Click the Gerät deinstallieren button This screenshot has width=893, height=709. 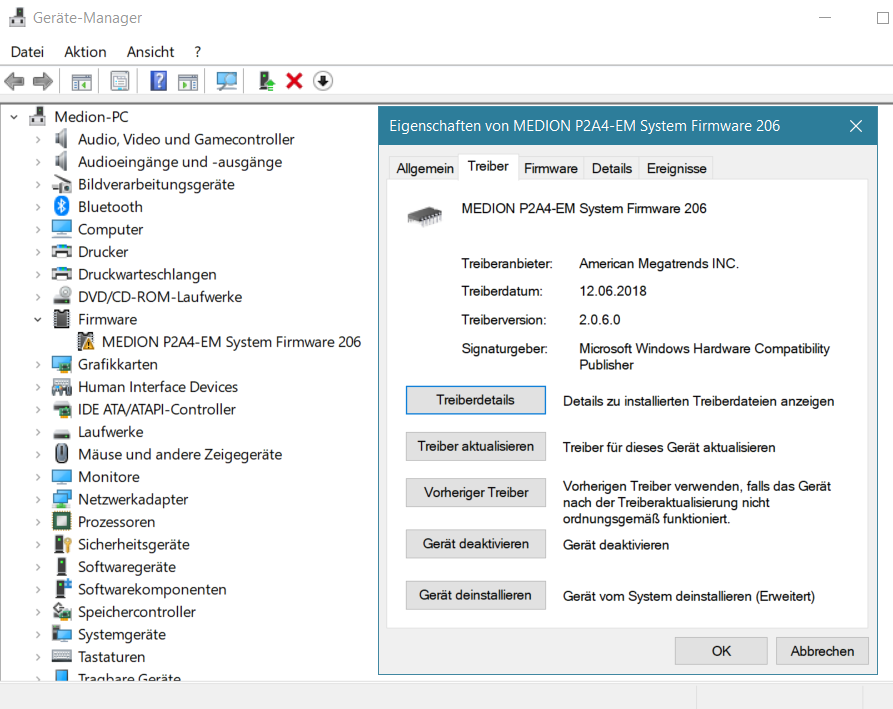[476, 595]
